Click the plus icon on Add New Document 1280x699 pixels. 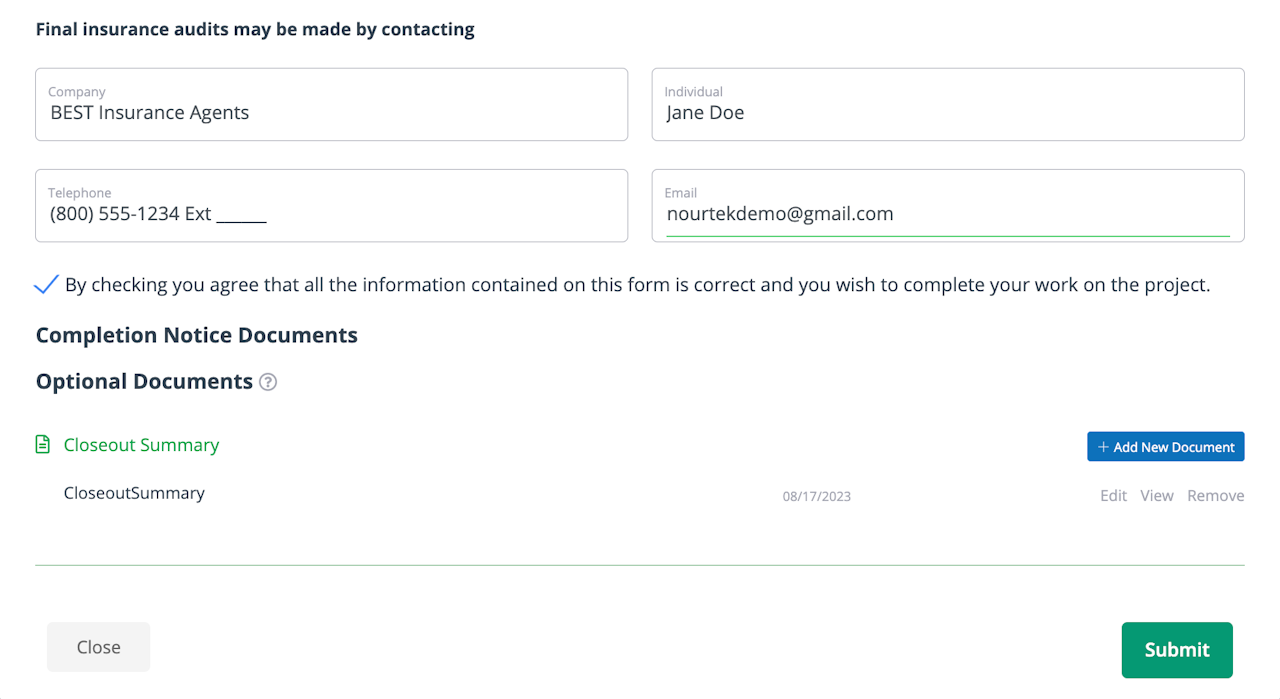click(1103, 447)
